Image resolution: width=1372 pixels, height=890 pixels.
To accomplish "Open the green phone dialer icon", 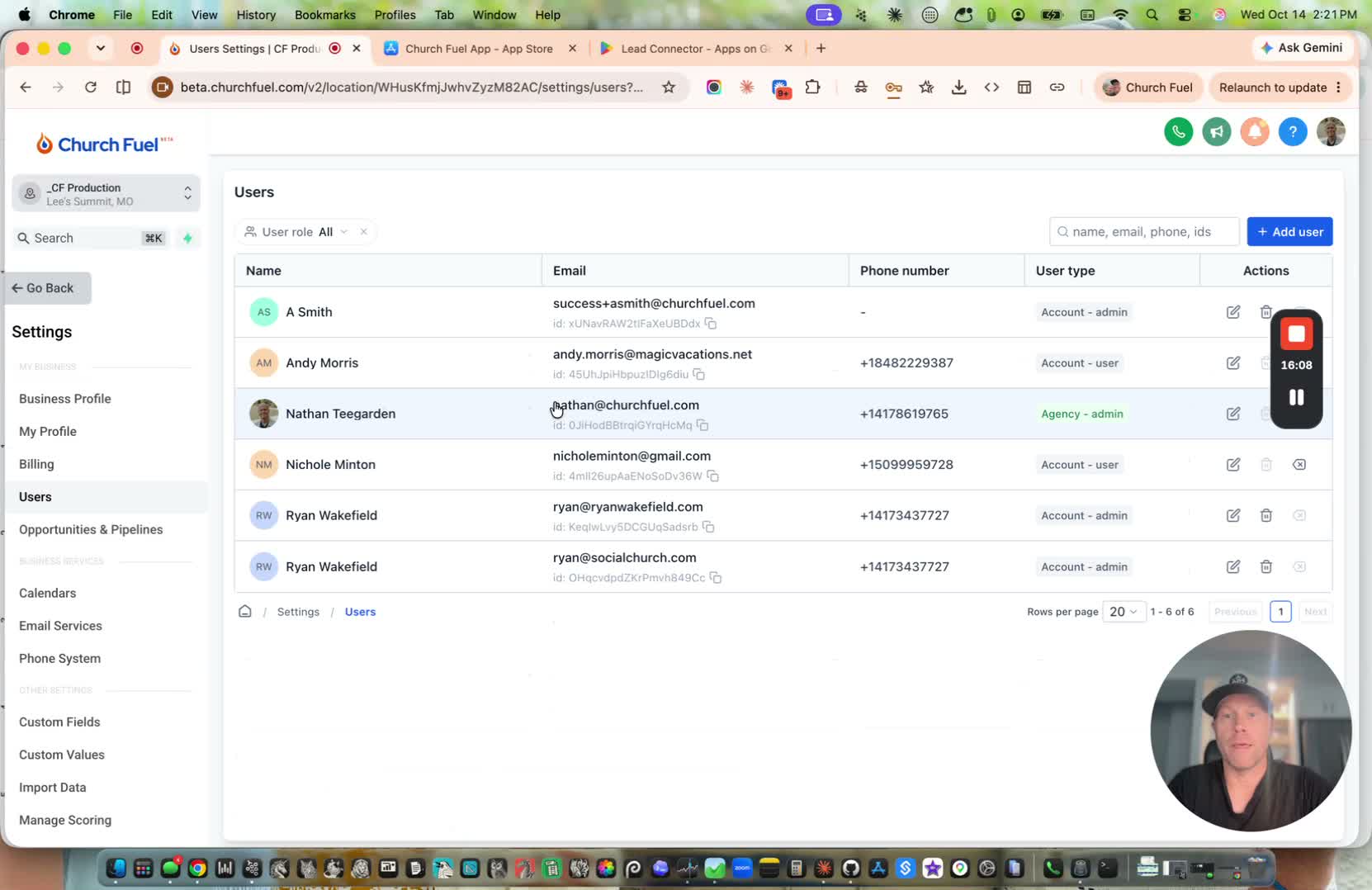I will point(1178,132).
